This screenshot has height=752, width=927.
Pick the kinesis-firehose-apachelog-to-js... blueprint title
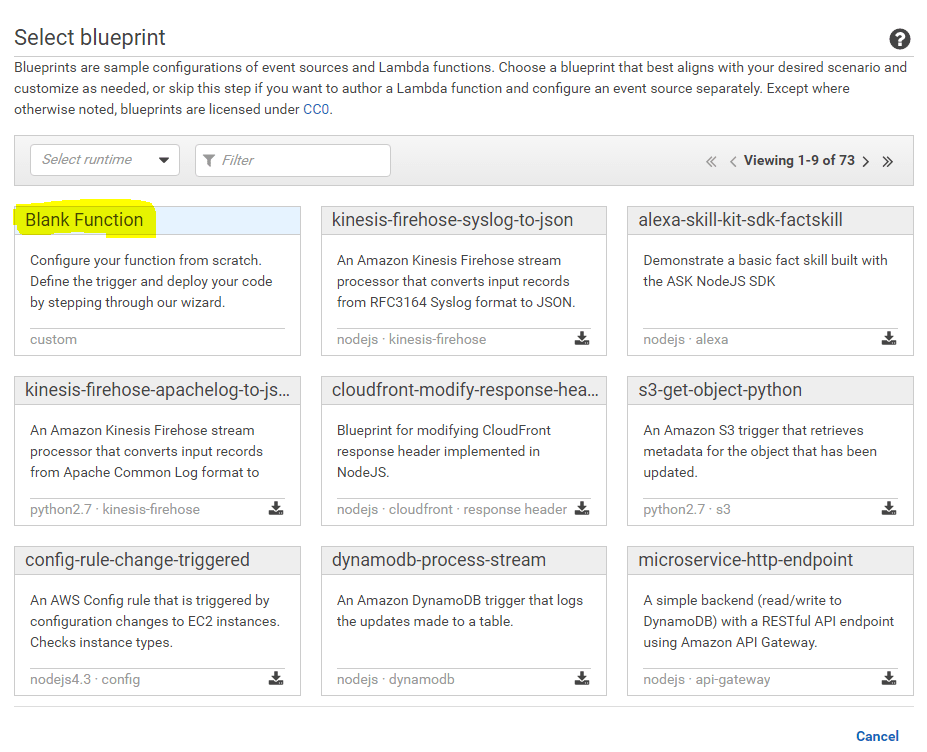157,390
